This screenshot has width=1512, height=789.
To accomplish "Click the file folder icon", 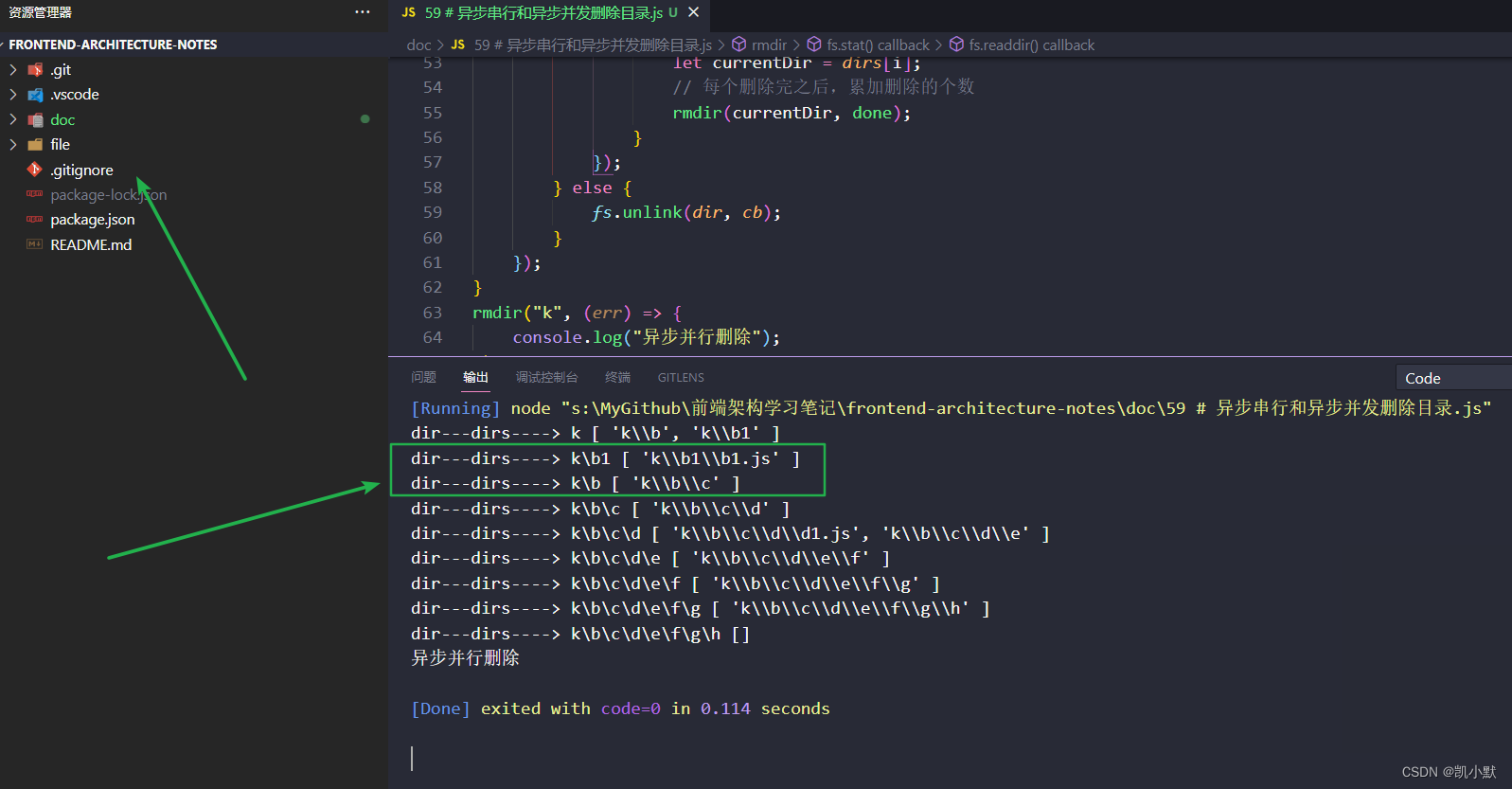I will point(35,145).
